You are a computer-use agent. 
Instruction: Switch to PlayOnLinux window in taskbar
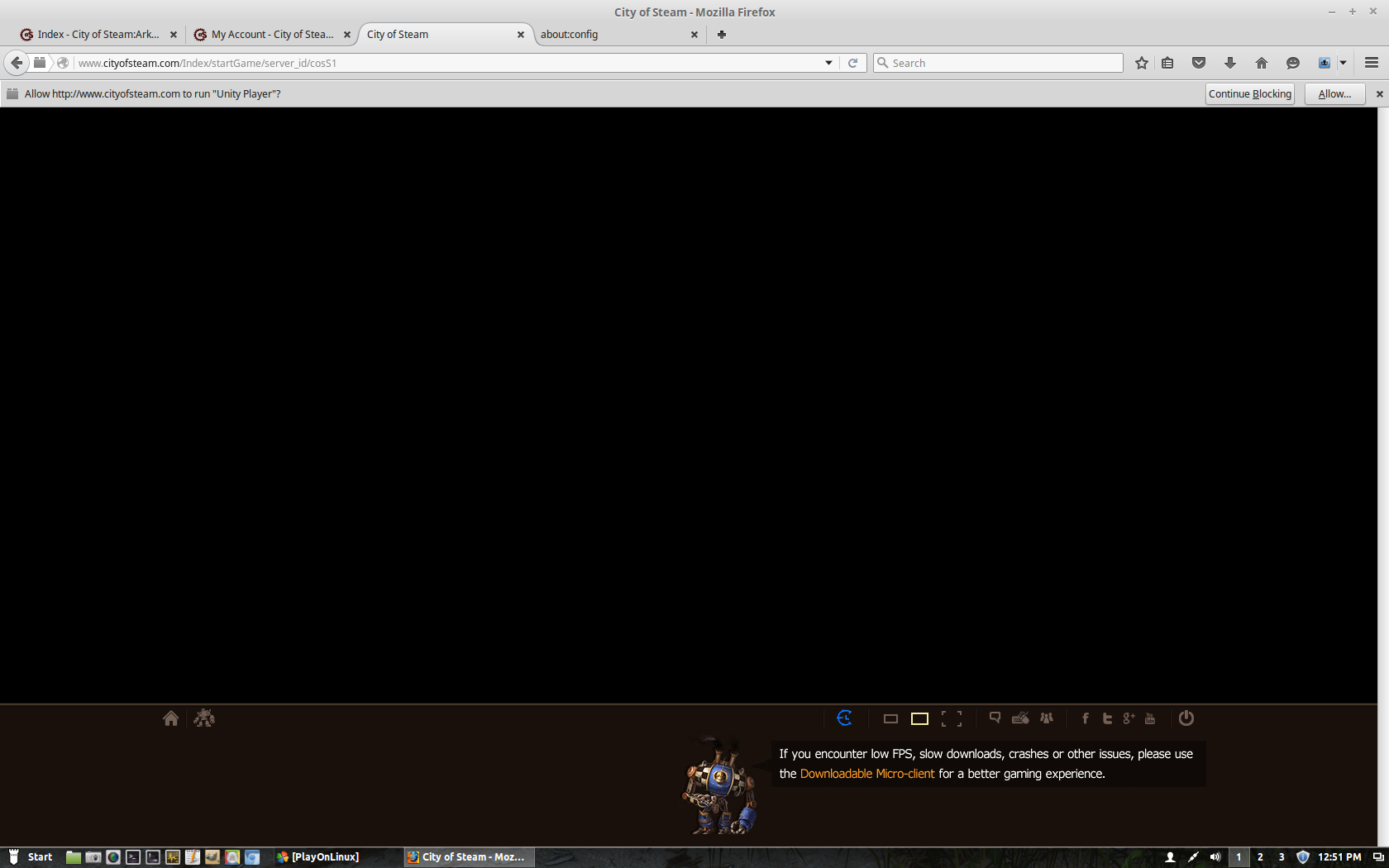[x=318, y=857]
